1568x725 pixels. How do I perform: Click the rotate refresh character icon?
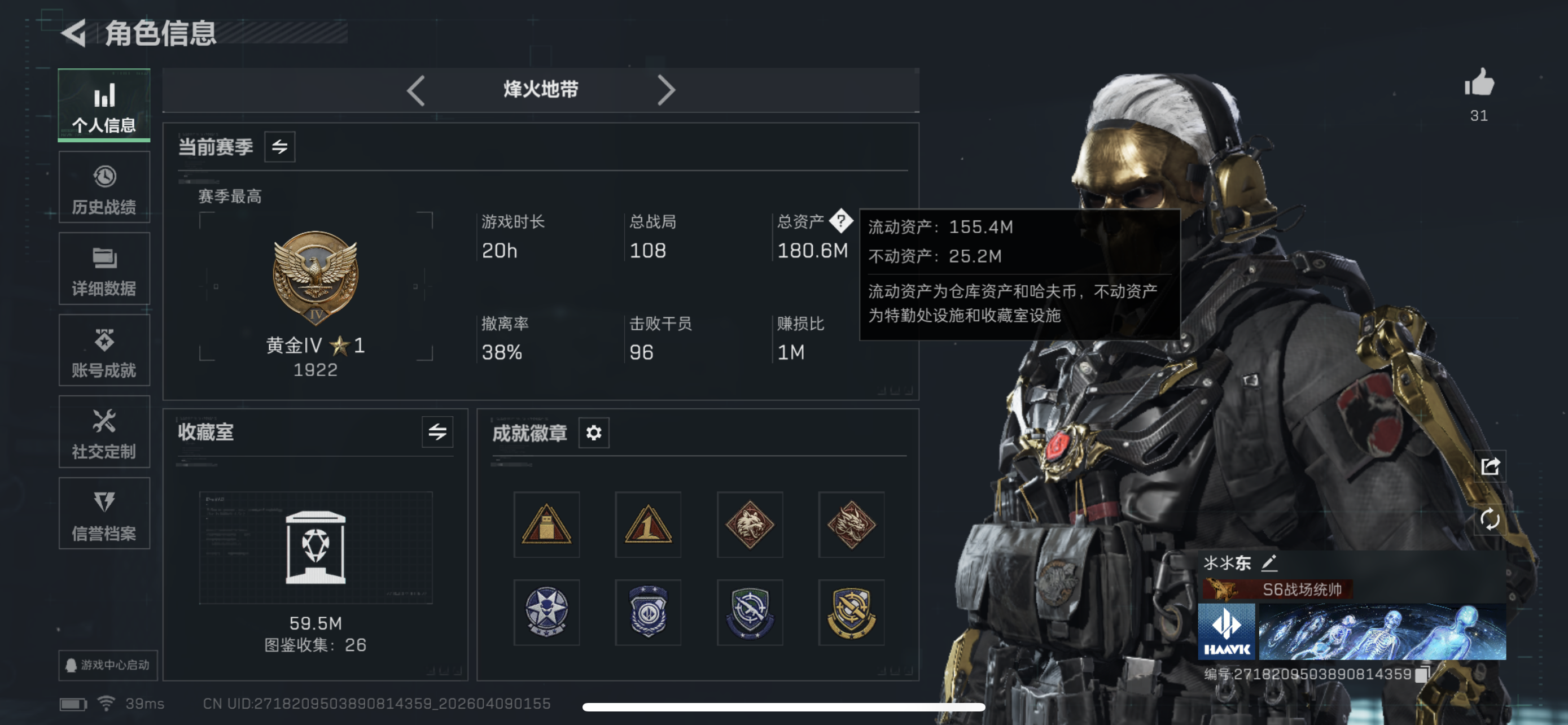click(1490, 519)
